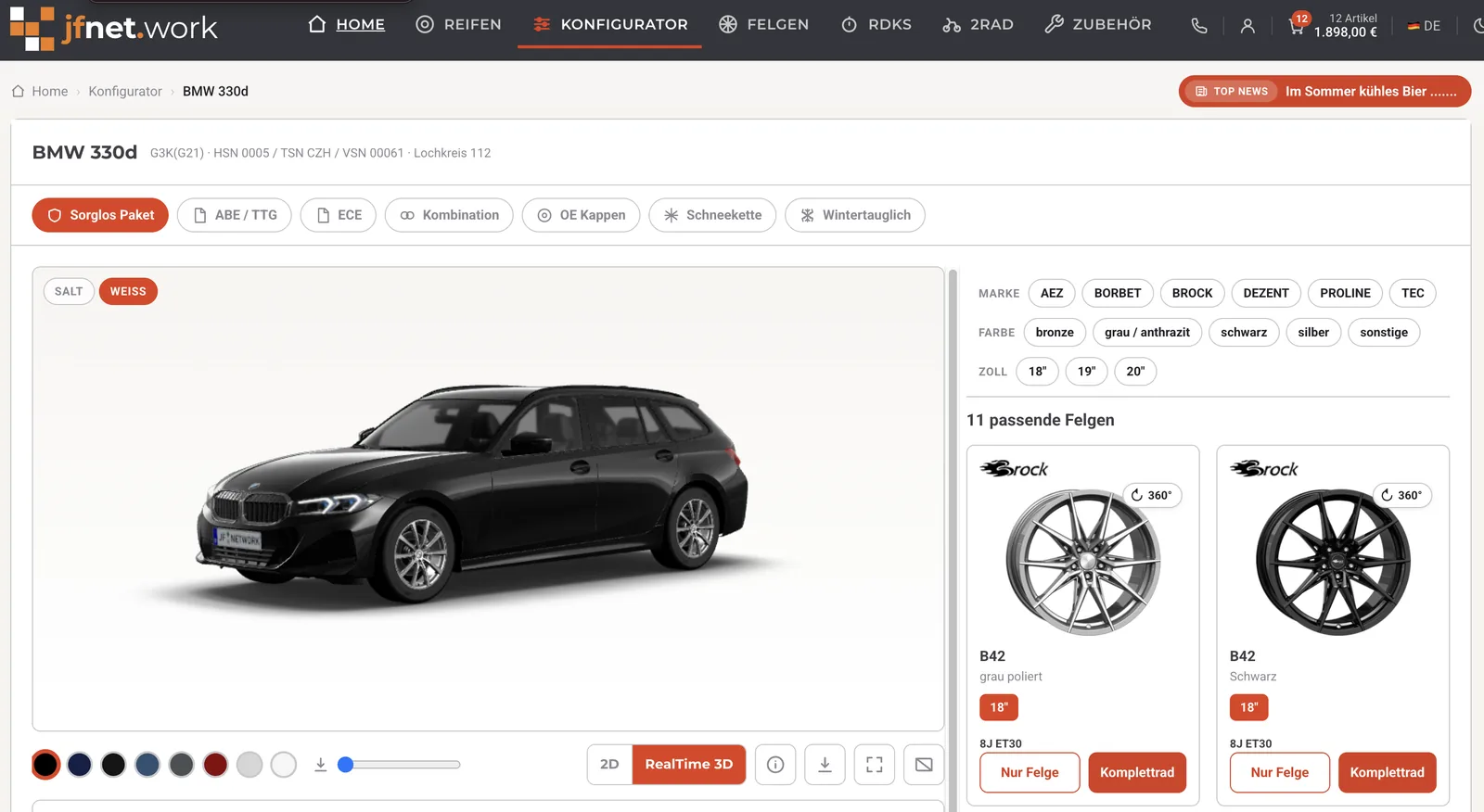Filter wheels by grau / anthrazit

coord(1147,332)
